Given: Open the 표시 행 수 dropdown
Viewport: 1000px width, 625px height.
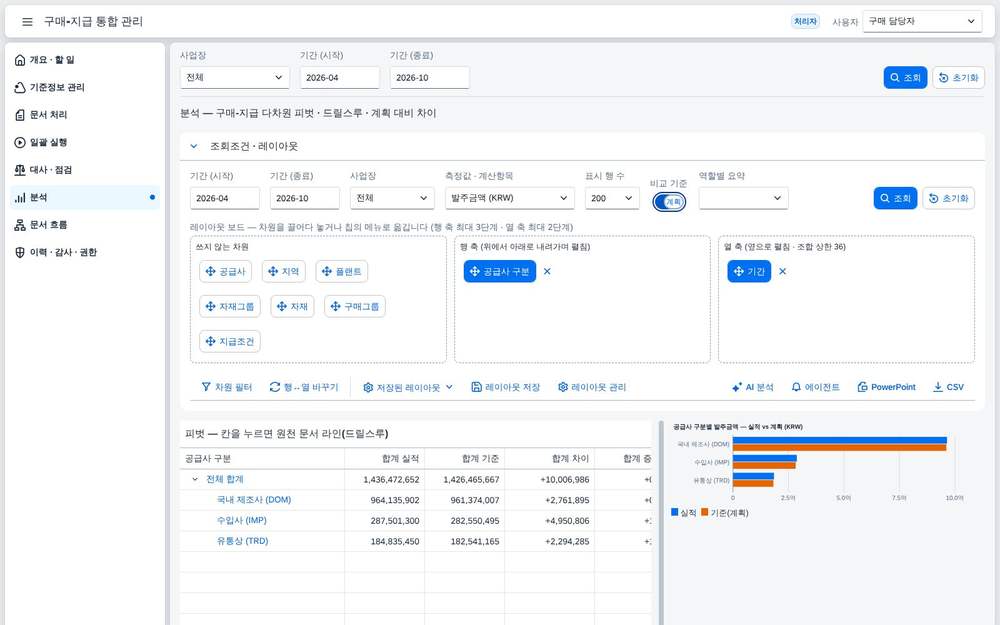Looking at the screenshot, I should (612, 198).
